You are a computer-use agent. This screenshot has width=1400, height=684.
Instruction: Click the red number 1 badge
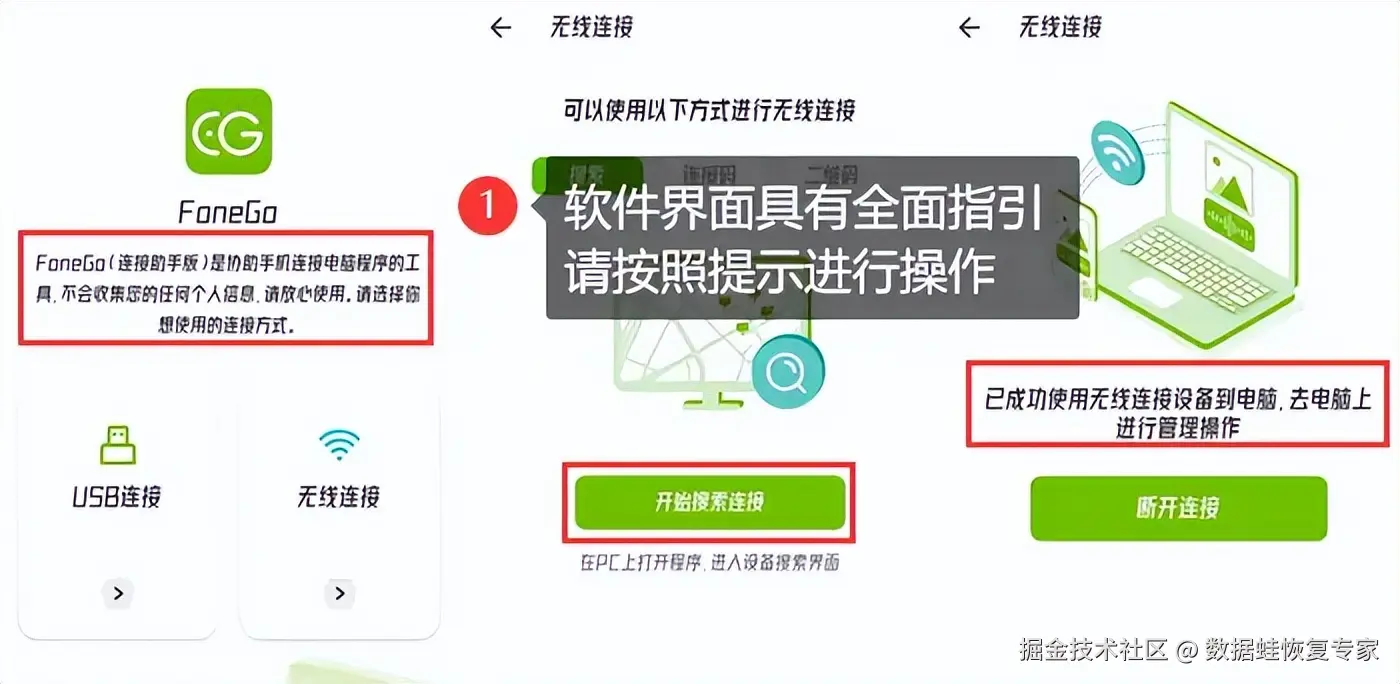tap(488, 204)
